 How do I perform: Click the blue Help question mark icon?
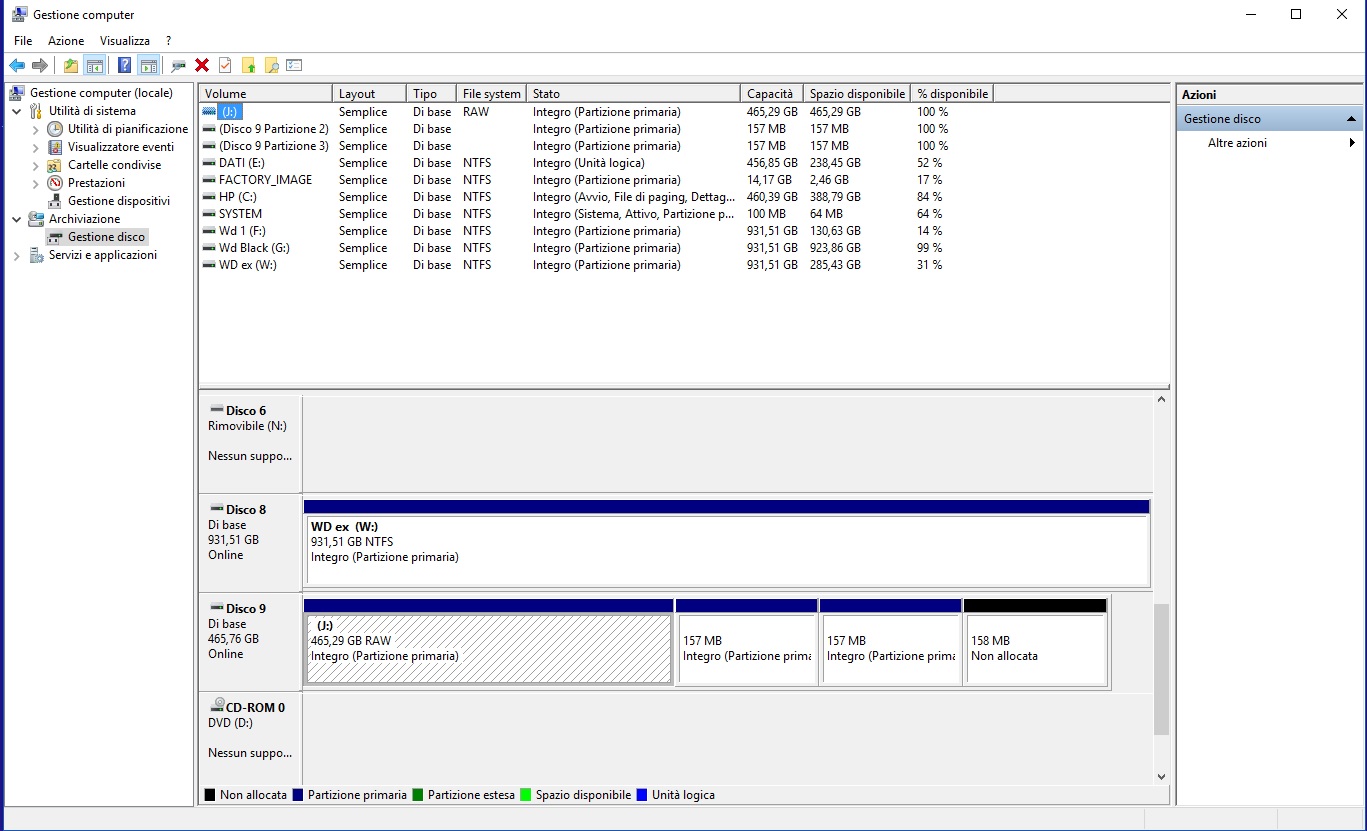click(124, 65)
